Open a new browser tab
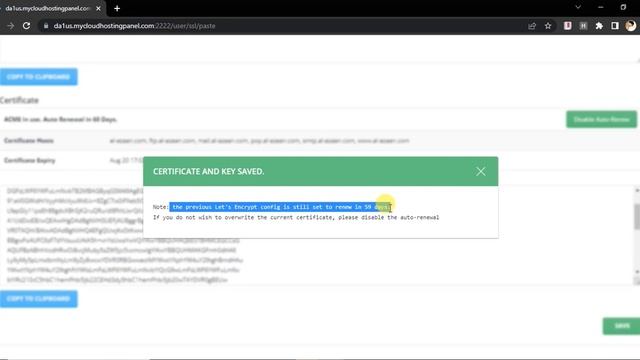640x360 pixels. click(x=117, y=8)
